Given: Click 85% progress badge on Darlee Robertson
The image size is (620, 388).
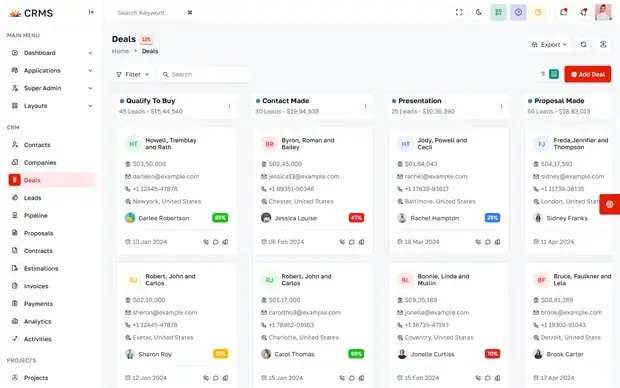Looking at the screenshot, I should pyautogui.click(x=220, y=218).
